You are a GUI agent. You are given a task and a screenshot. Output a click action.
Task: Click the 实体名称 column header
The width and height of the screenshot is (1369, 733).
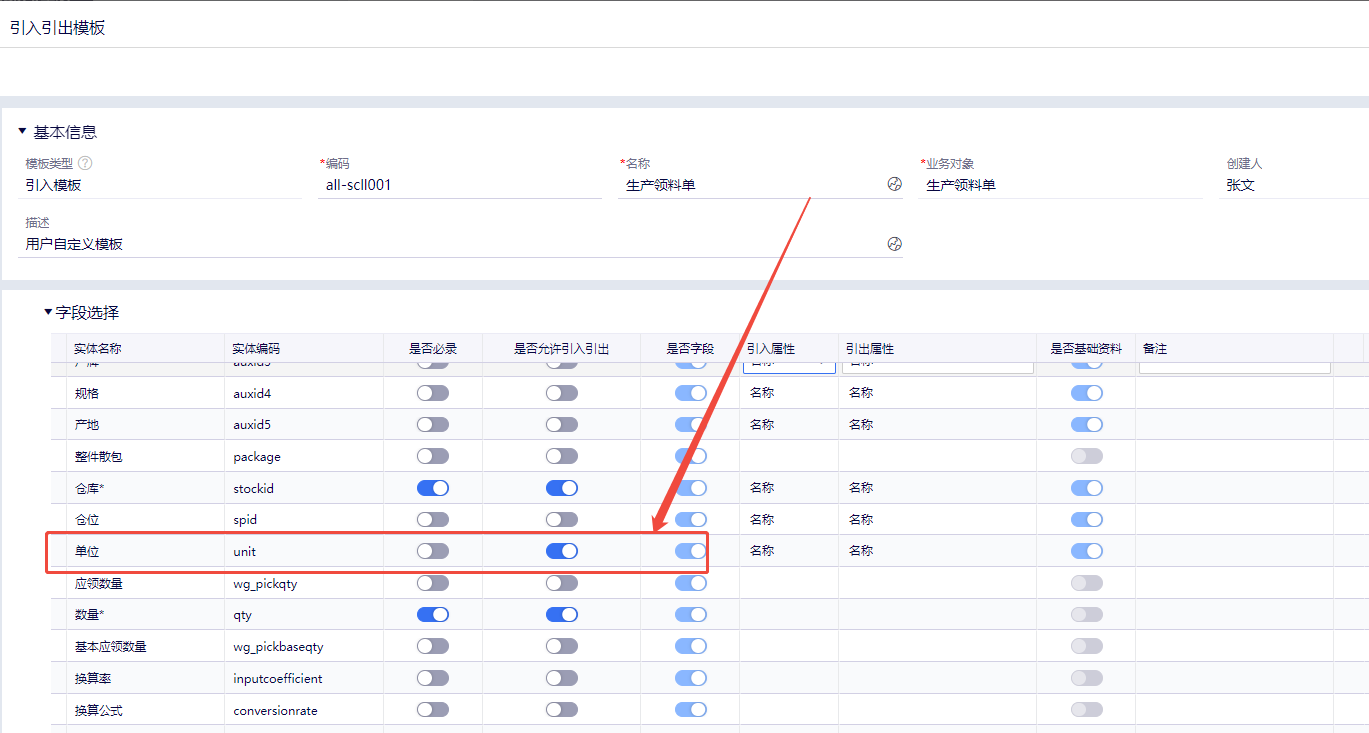click(x=145, y=349)
